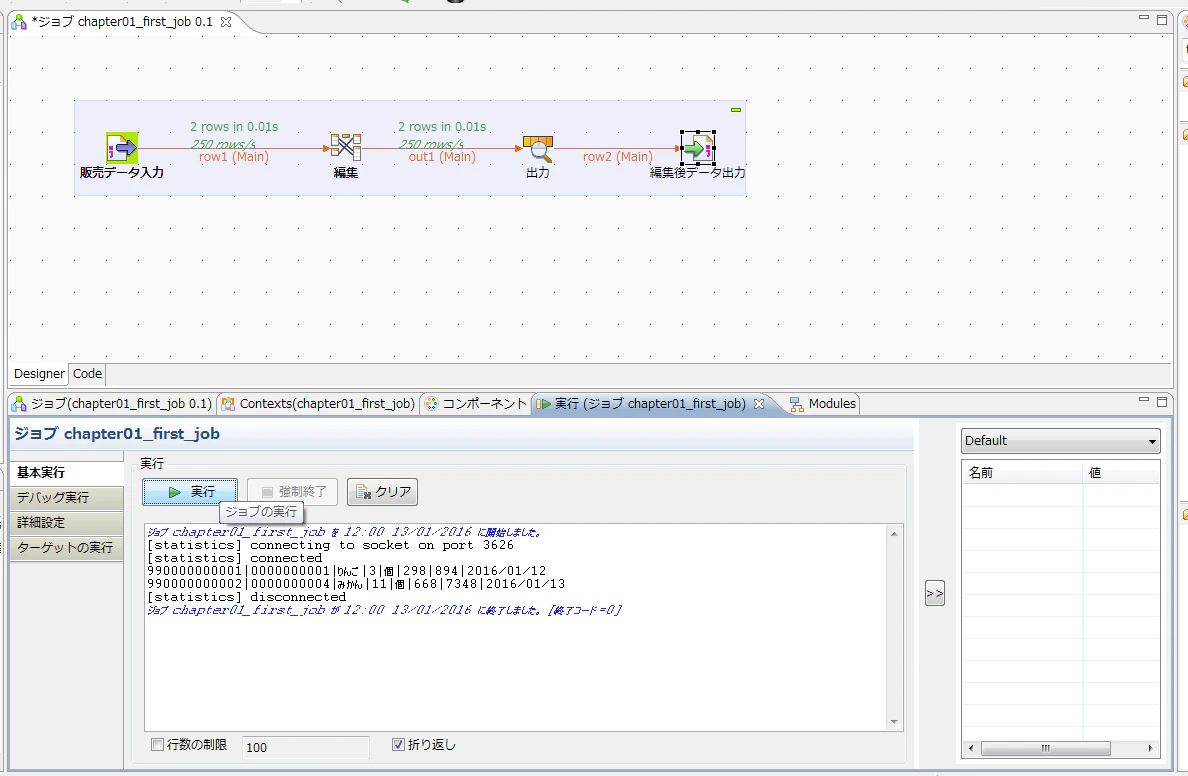Switch to the Code tab
1188x776 pixels.
click(87, 374)
